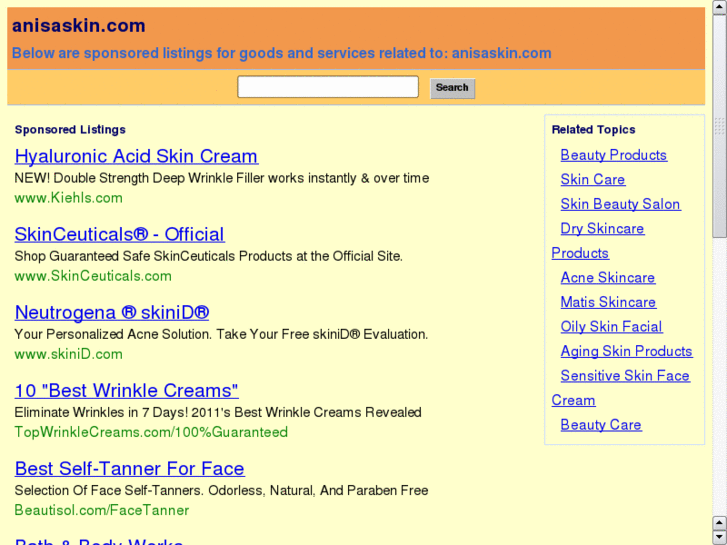The height and width of the screenshot is (545, 727).
Task: Click the Shop Guaranteed Safe SkinCeuticals description
Action: [x=209, y=256]
